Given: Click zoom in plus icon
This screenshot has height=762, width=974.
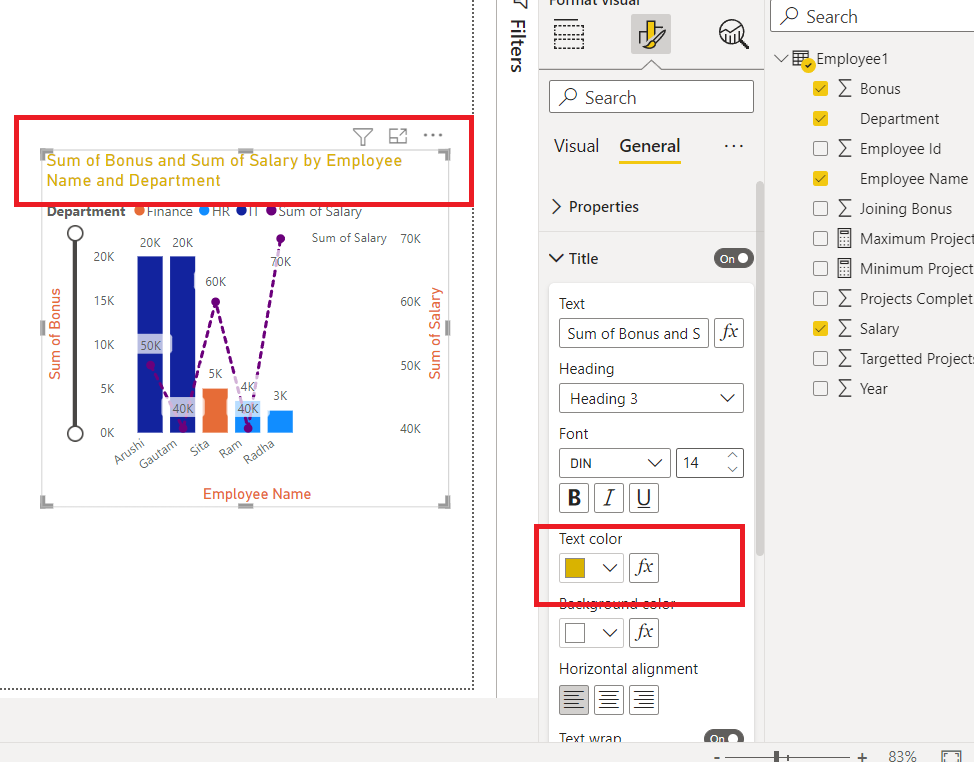Looking at the screenshot, I should (862, 756).
